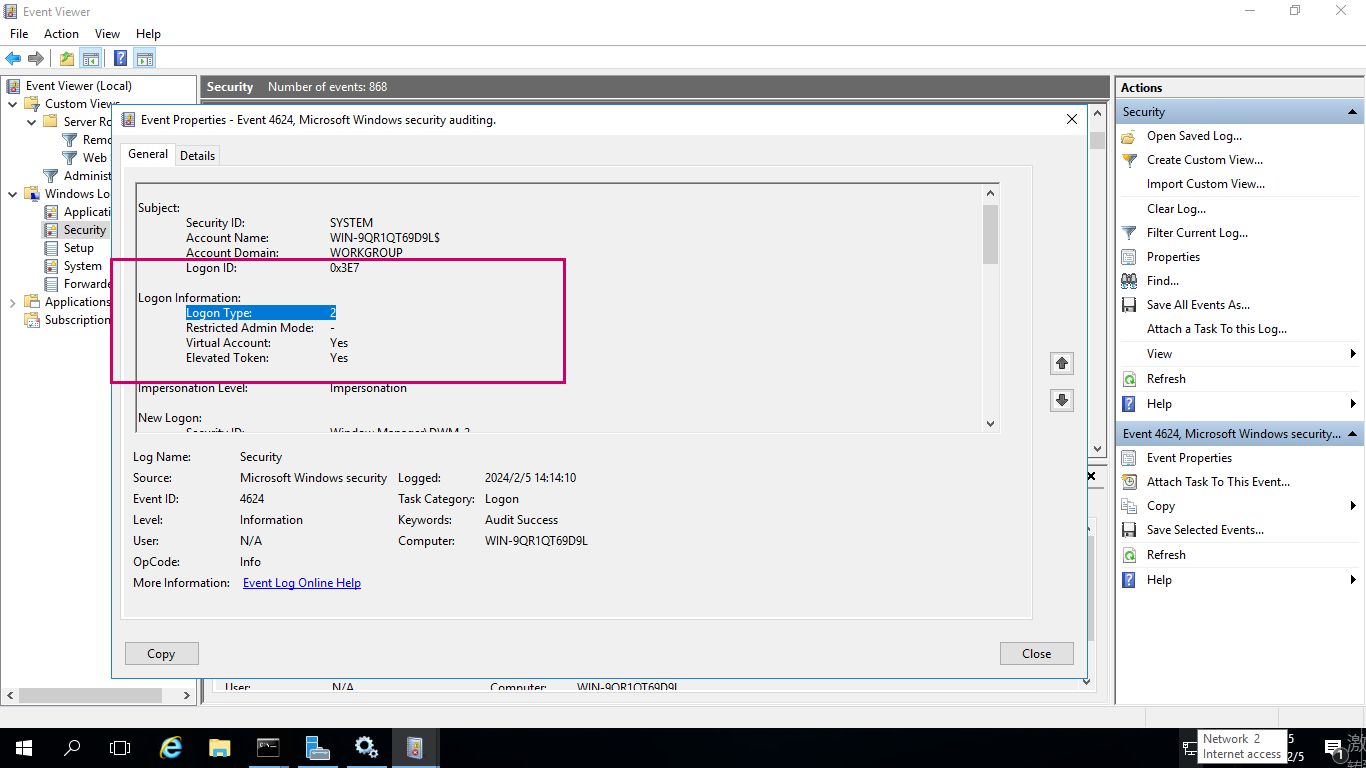
Task: Click the up arrow button for previous event
Action: pyautogui.click(x=1062, y=363)
